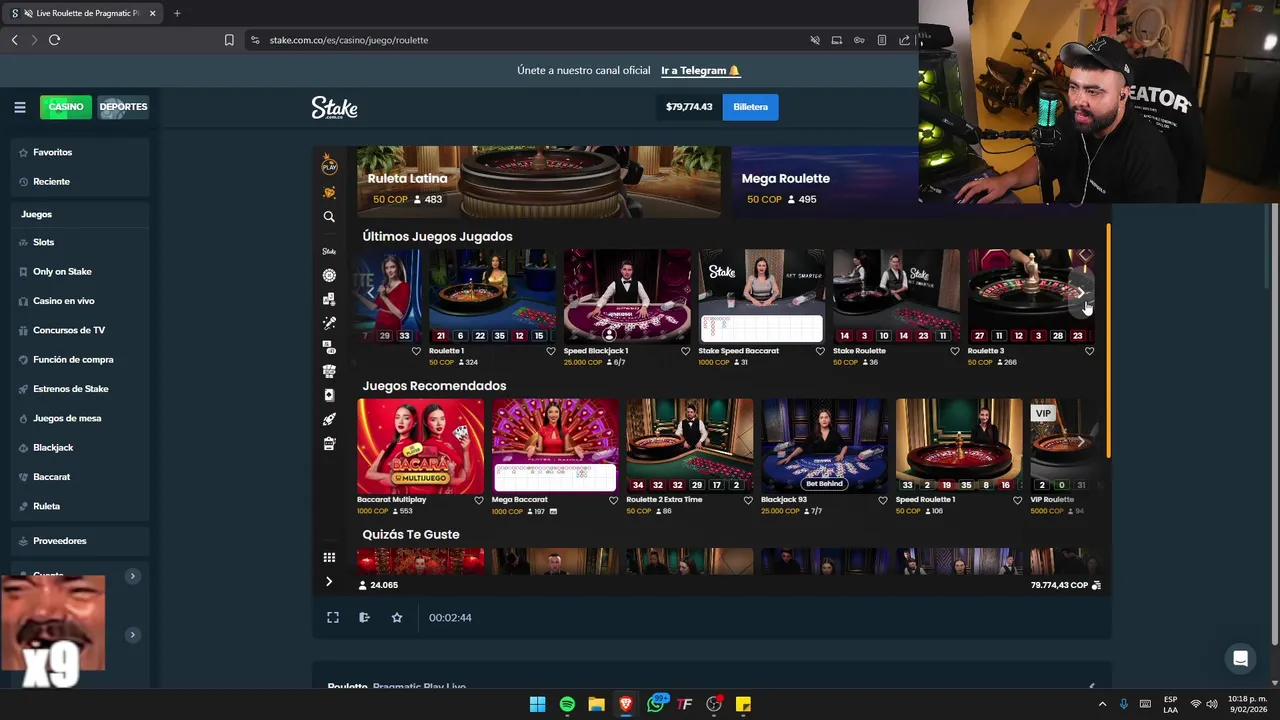The height and width of the screenshot is (720, 1280).
Task: Favorite Baccarat Multiplay with heart icon
Action: click(x=479, y=500)
